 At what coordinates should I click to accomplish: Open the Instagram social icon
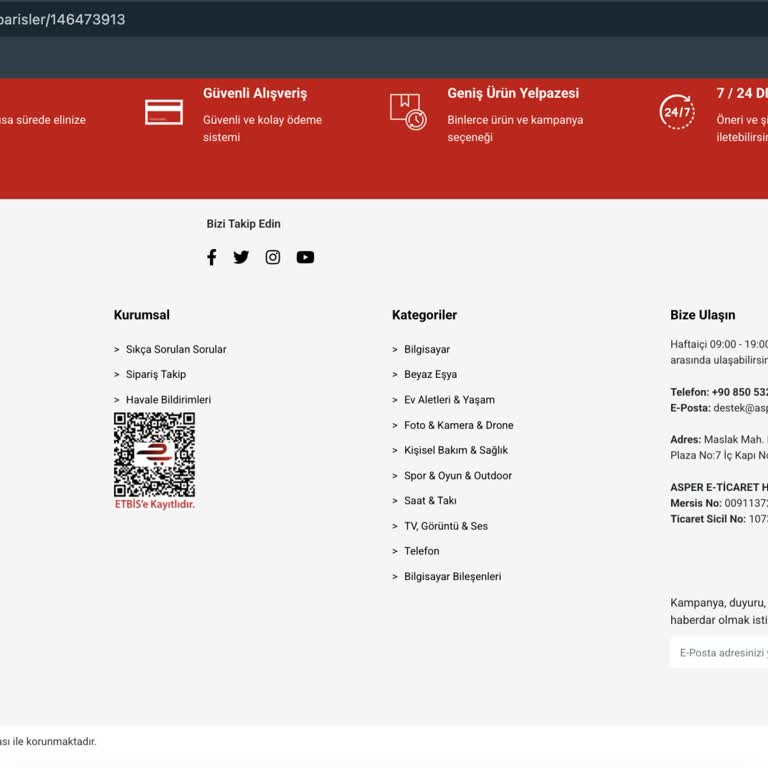(273, 257)
